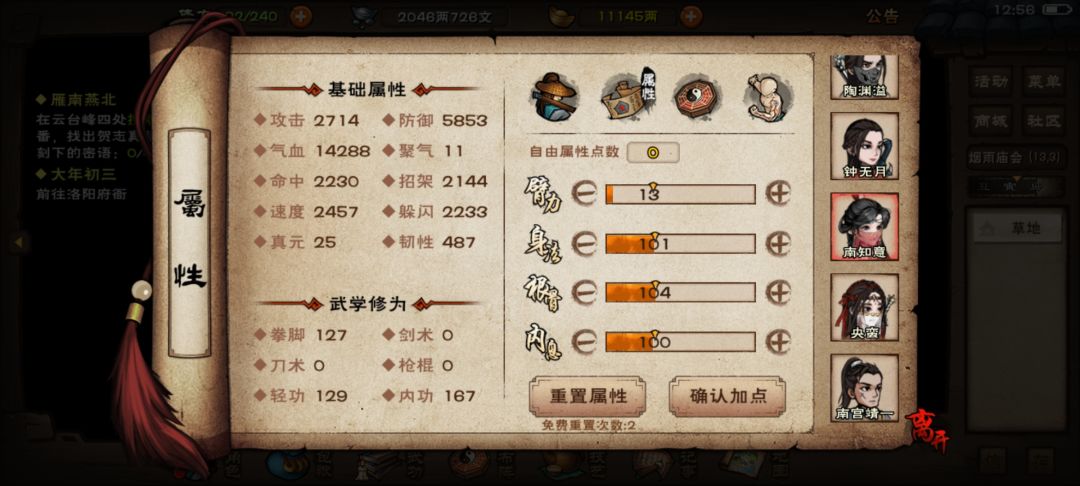Click 确认加点 confirm button
Image resolution: width=1080 pixels, height=486 pixels.
pyautogui.click(x=727, y=396)
